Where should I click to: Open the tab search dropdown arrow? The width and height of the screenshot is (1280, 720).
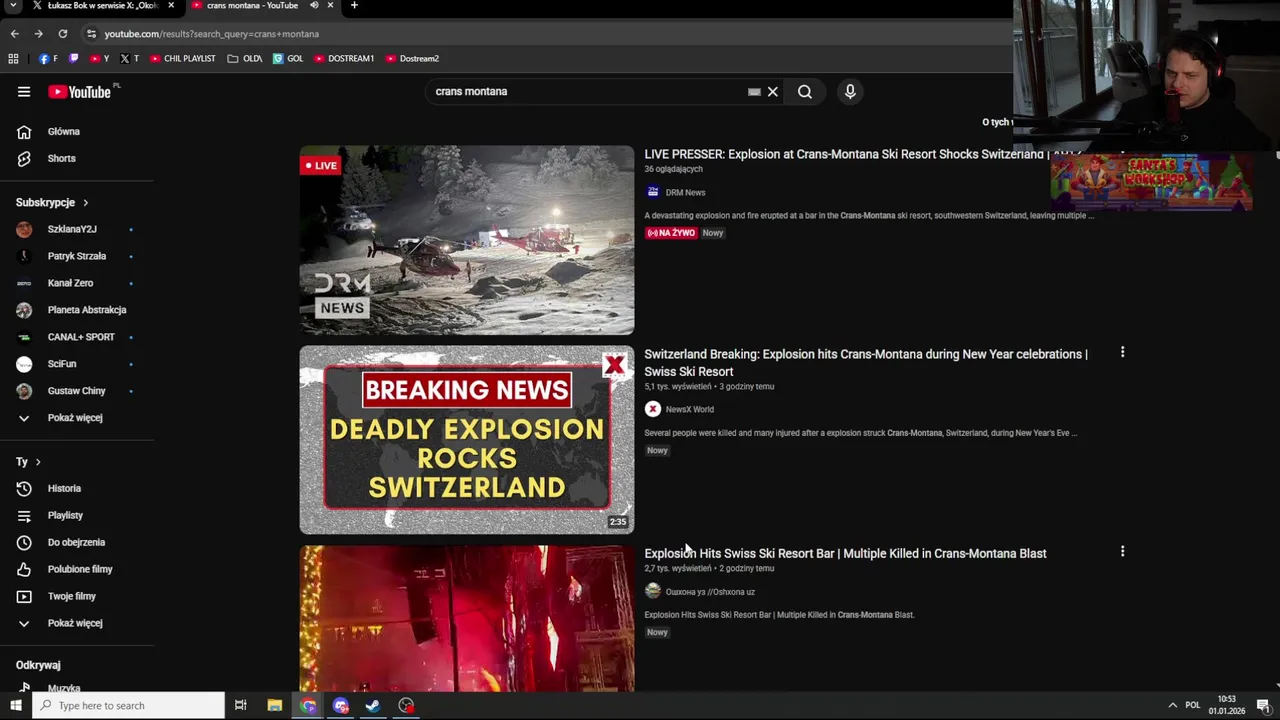[14, 6]
